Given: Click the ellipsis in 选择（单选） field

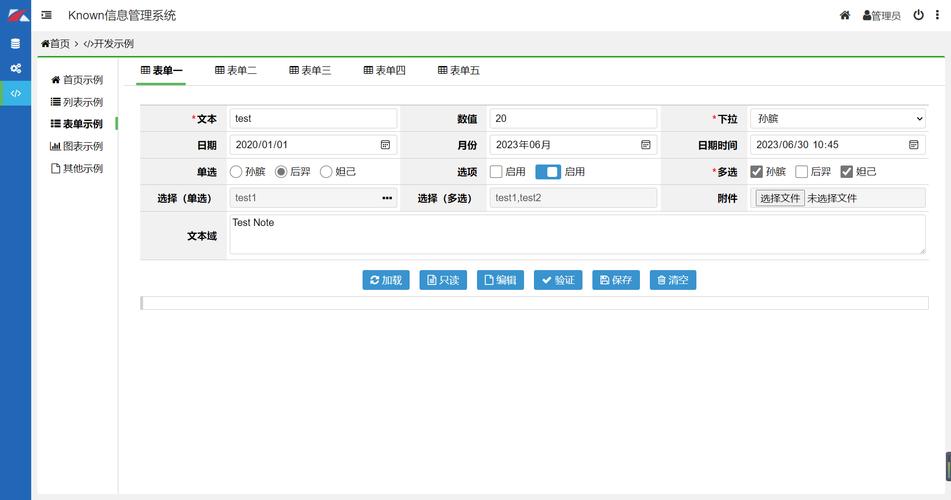Looking at the screenshot, I should pyautogui.click(x=387, y=198).
